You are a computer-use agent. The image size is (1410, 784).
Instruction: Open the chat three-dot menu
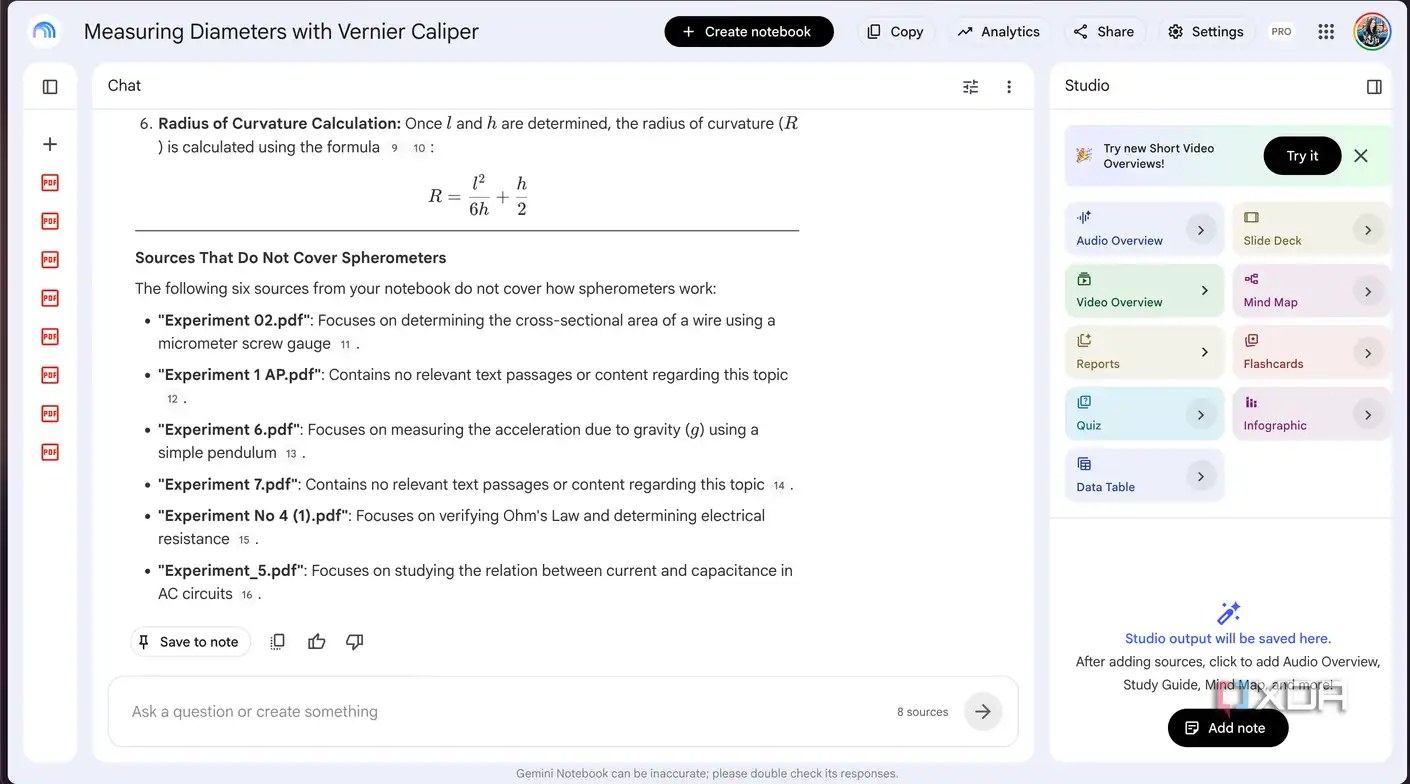click(x=1009, y=87)
